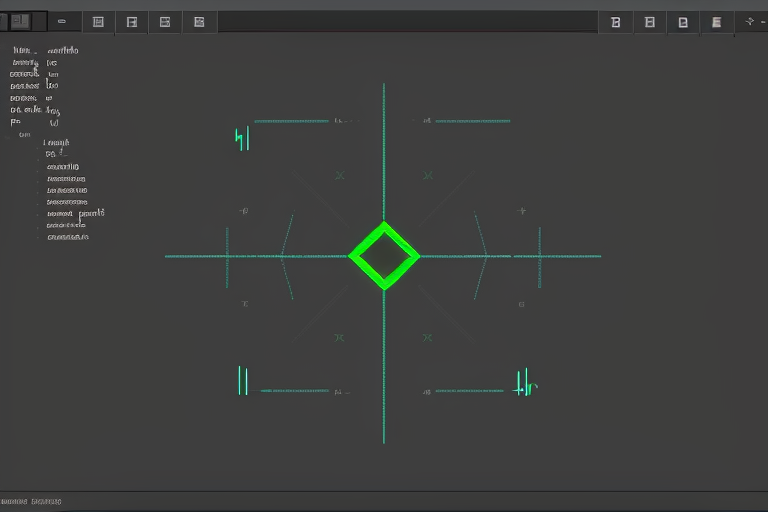Click the plus marker on canvas right side

click(x=521, y=211)
